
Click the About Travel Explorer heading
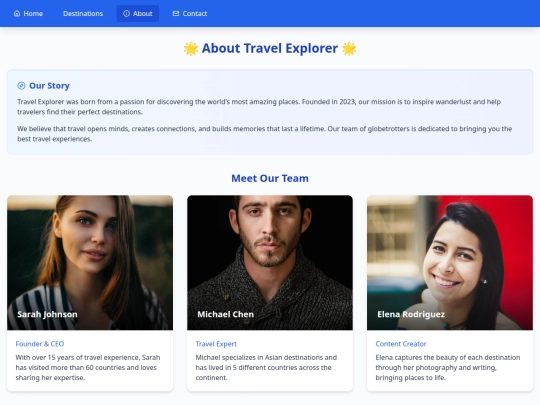pos(270,48)
